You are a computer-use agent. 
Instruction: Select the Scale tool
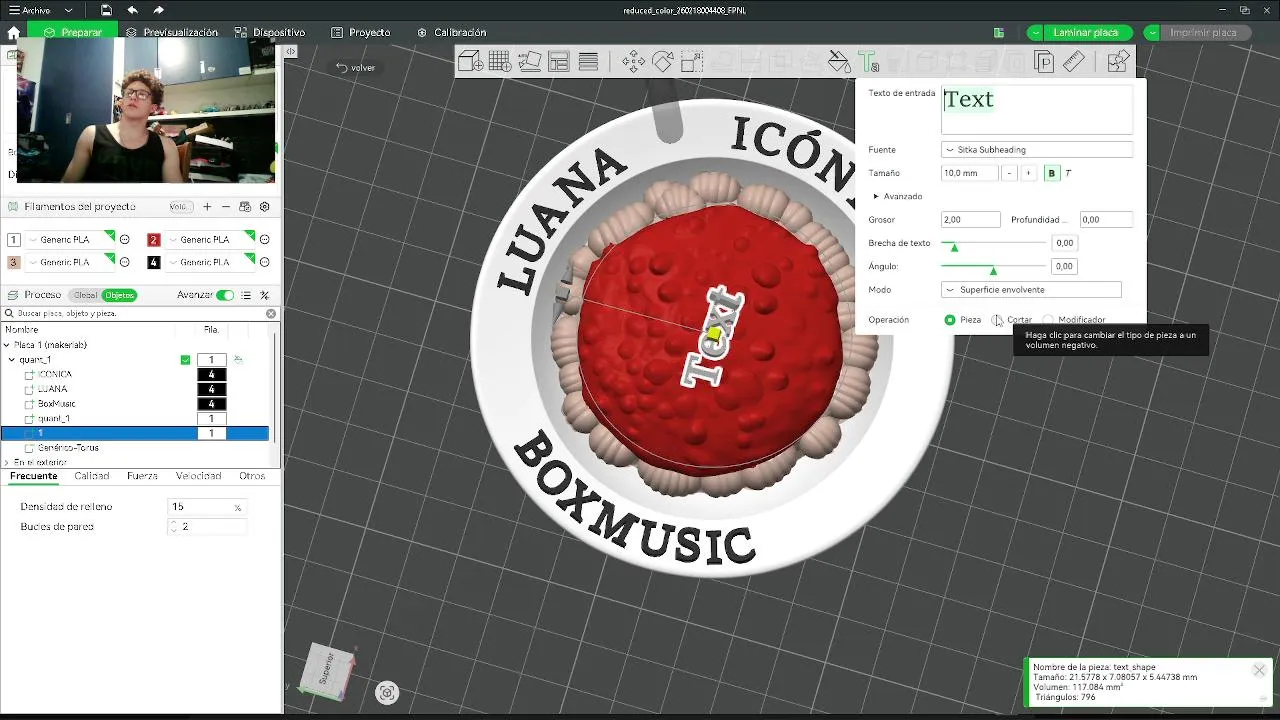692,62
